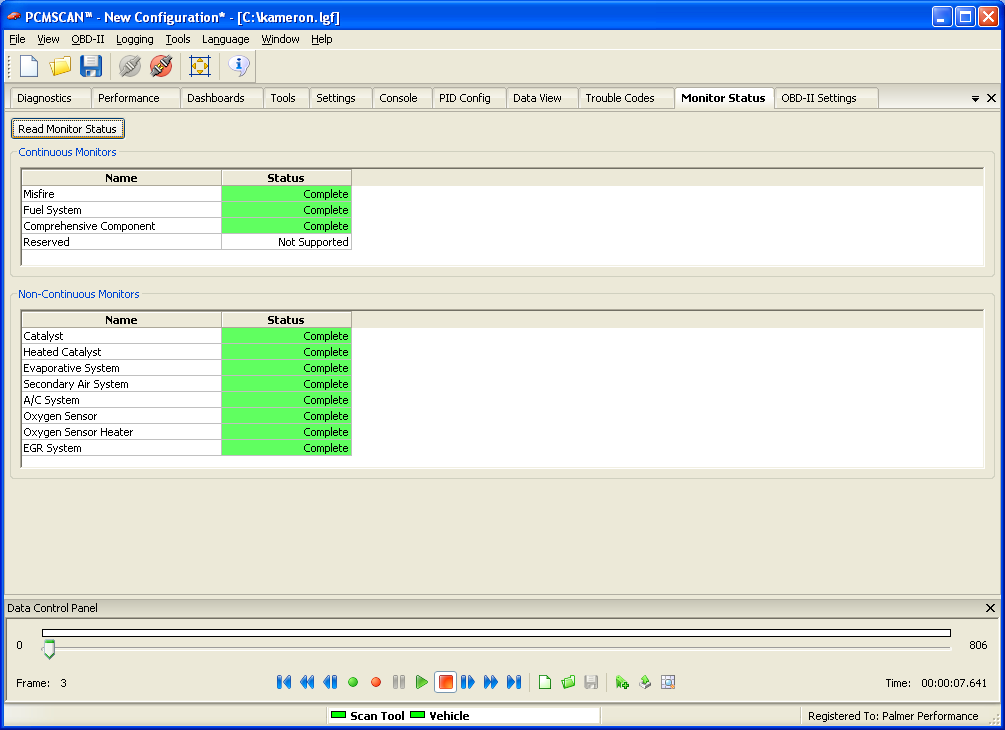This screenshot has width=1005, height=730.
Task: Click the Name header in Continuous Monitors
Action: pyautogui.click(x=121, y=178)
